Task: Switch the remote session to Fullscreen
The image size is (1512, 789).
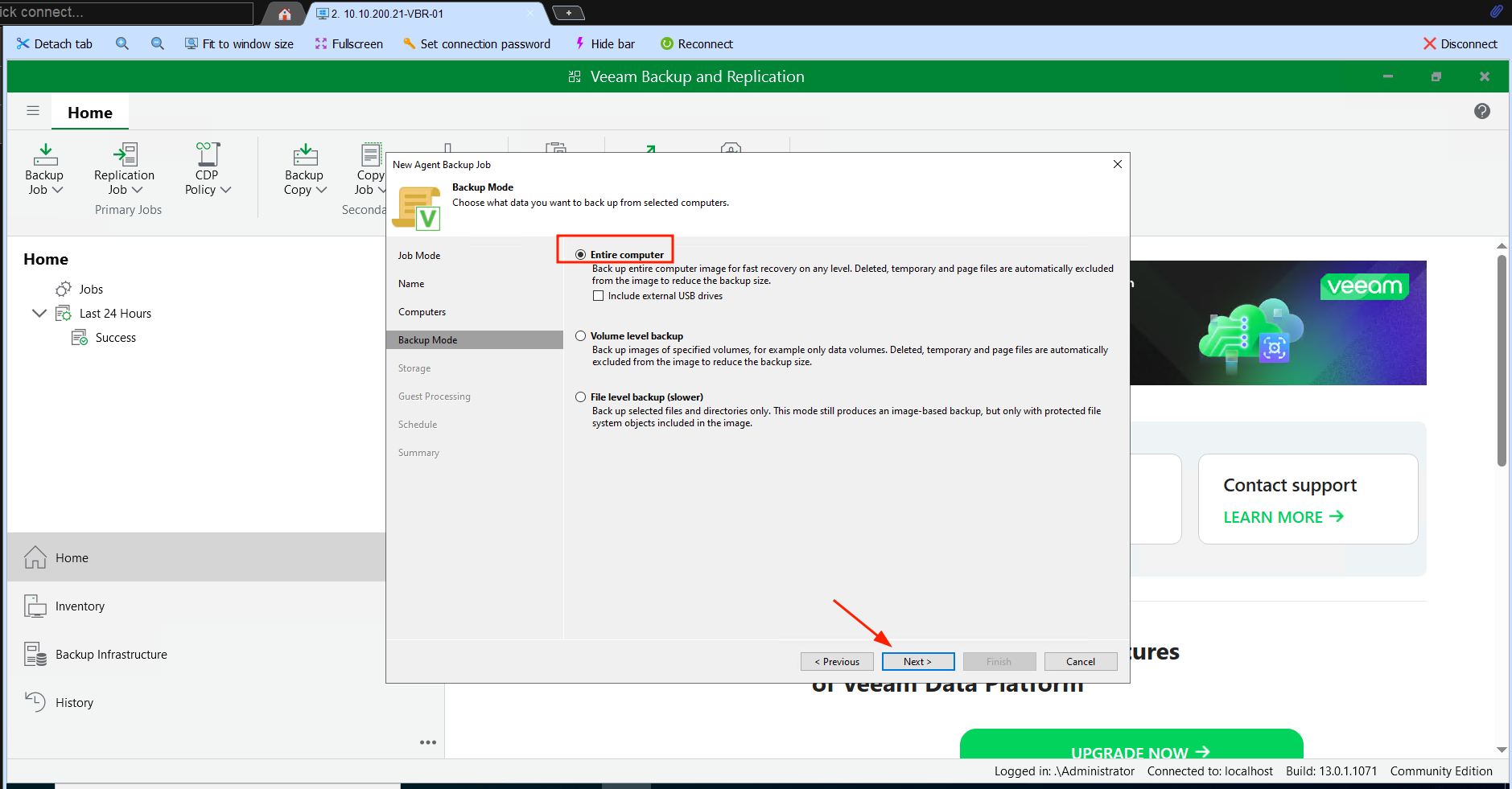Action: pyautogui.click(x=348, y=43)
